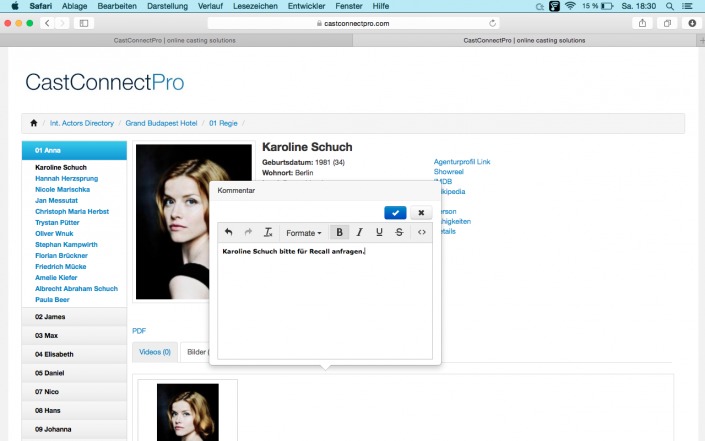Select Karoline Schuch in the actor list
Image resolution: width=705 pixels, height=441 pixels.
coord(61,167)
